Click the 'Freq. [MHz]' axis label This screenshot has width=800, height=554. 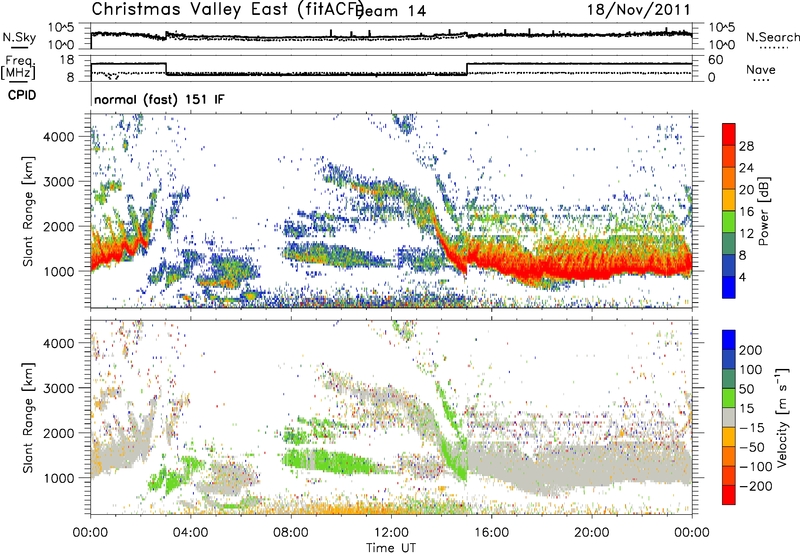18,68
